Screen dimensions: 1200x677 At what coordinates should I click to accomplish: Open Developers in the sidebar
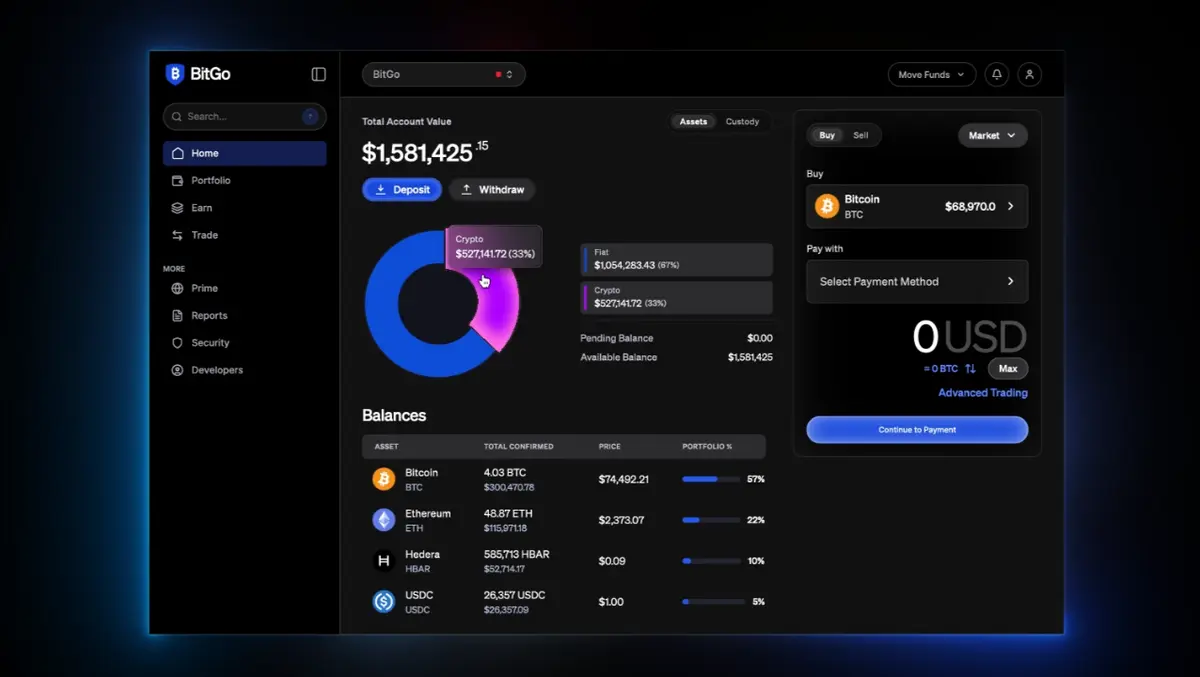tap(244, 370)
